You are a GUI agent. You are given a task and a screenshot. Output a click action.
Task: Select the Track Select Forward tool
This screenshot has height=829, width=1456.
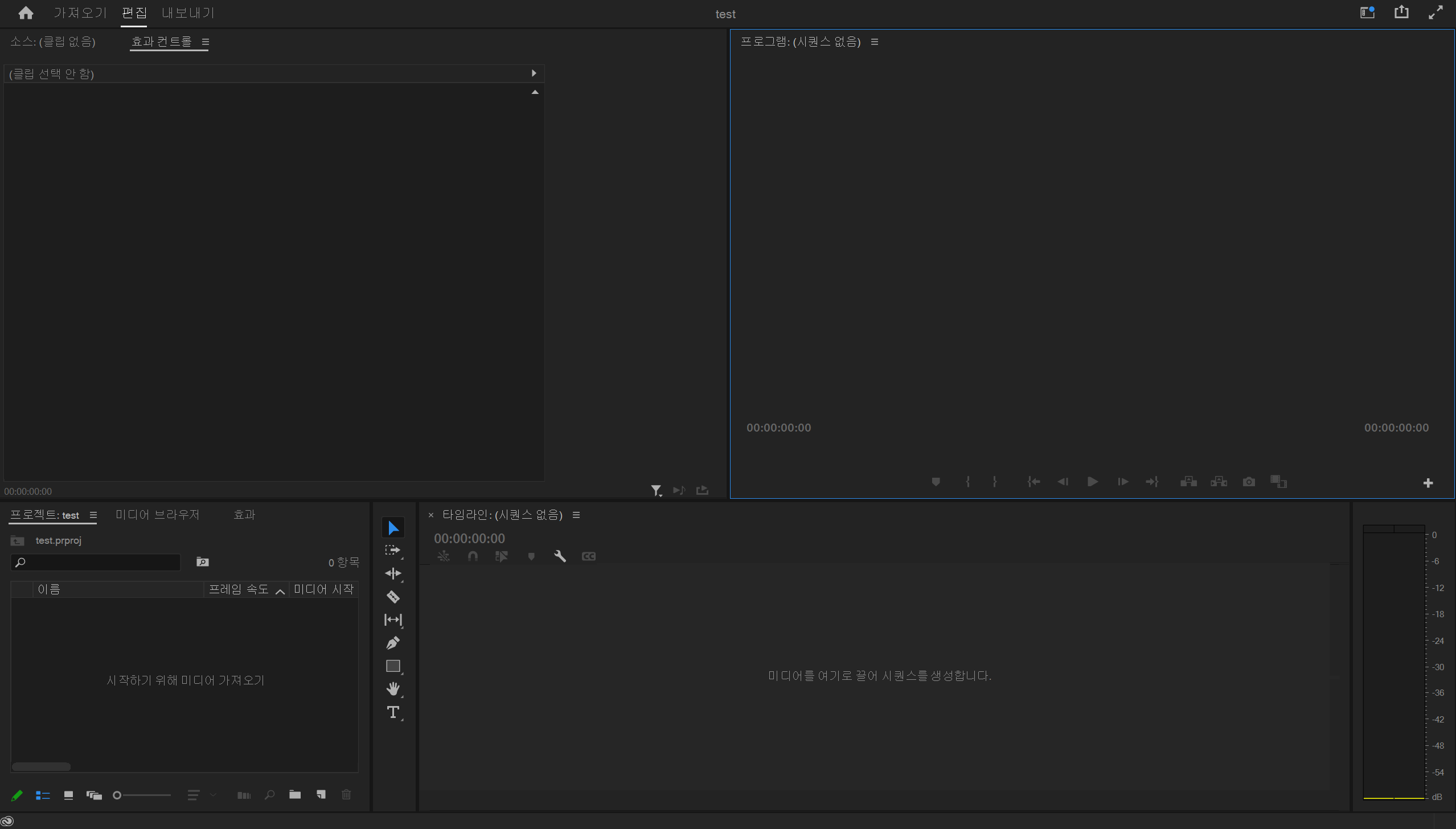pyautogui.click(x=393, y=550)
